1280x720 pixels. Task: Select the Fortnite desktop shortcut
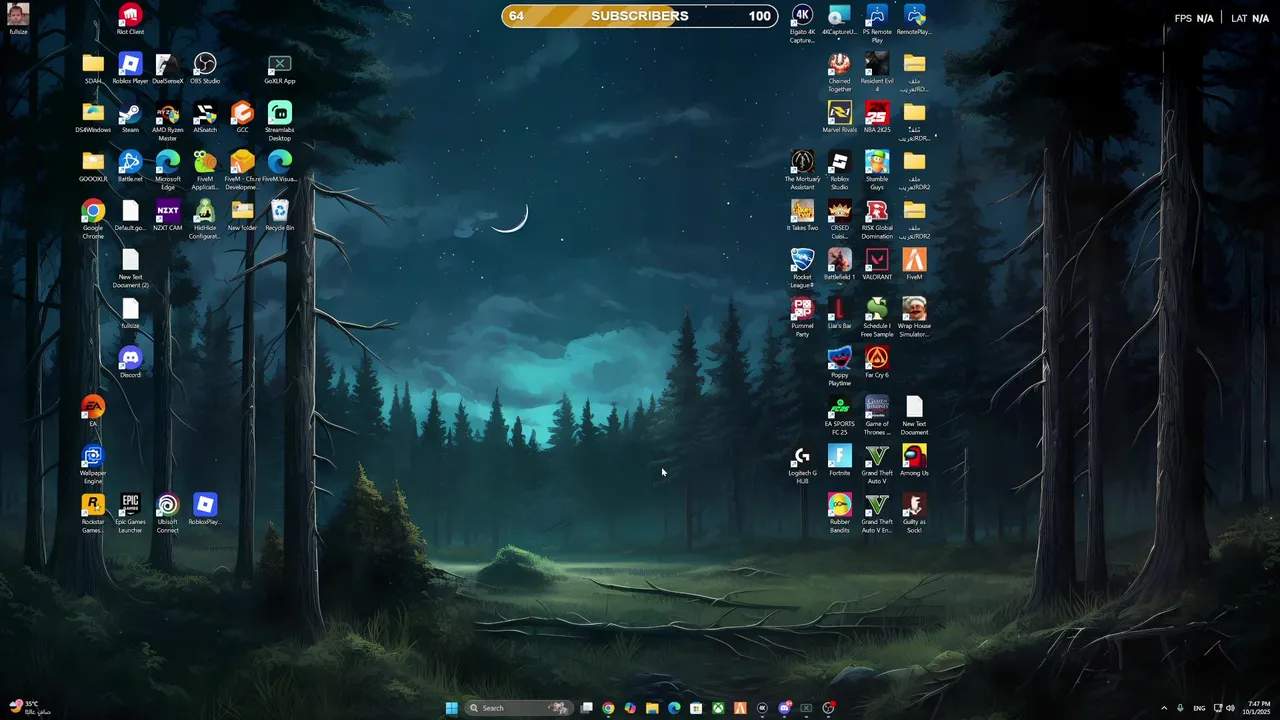(840, 461)
